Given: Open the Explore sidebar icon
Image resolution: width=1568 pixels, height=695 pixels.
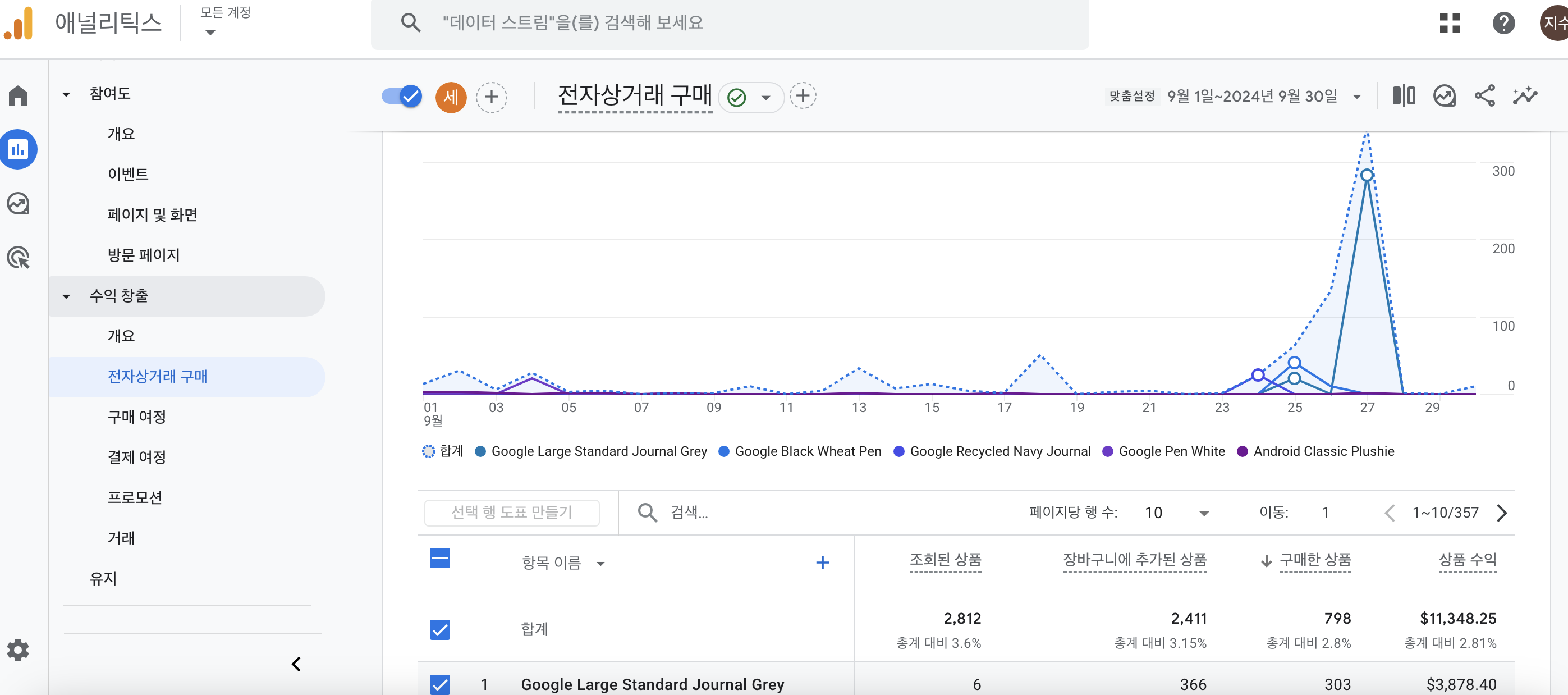Looking at the screenshot, I should (19, 203).
